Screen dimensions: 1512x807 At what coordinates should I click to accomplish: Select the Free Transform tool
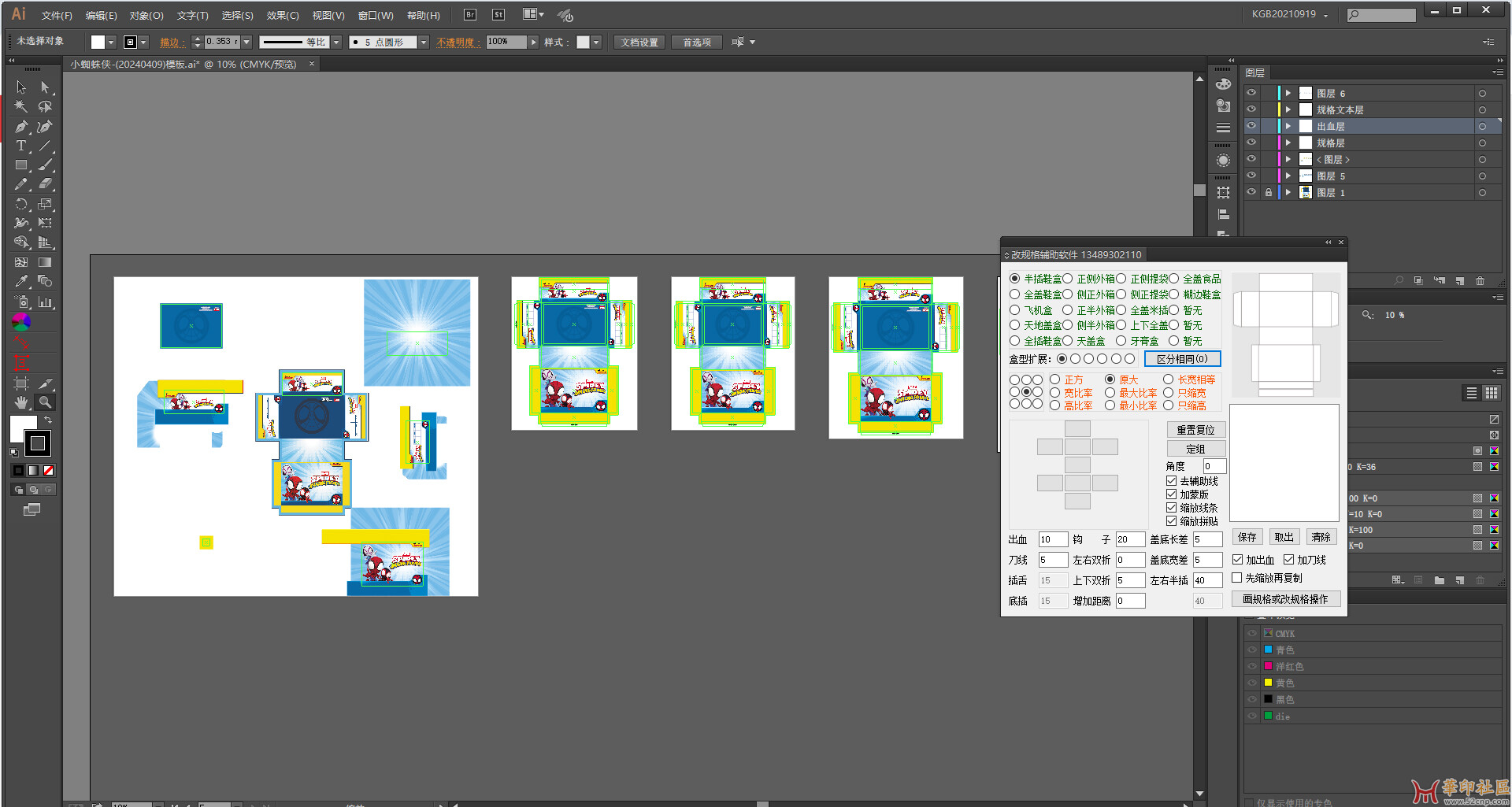45,223
